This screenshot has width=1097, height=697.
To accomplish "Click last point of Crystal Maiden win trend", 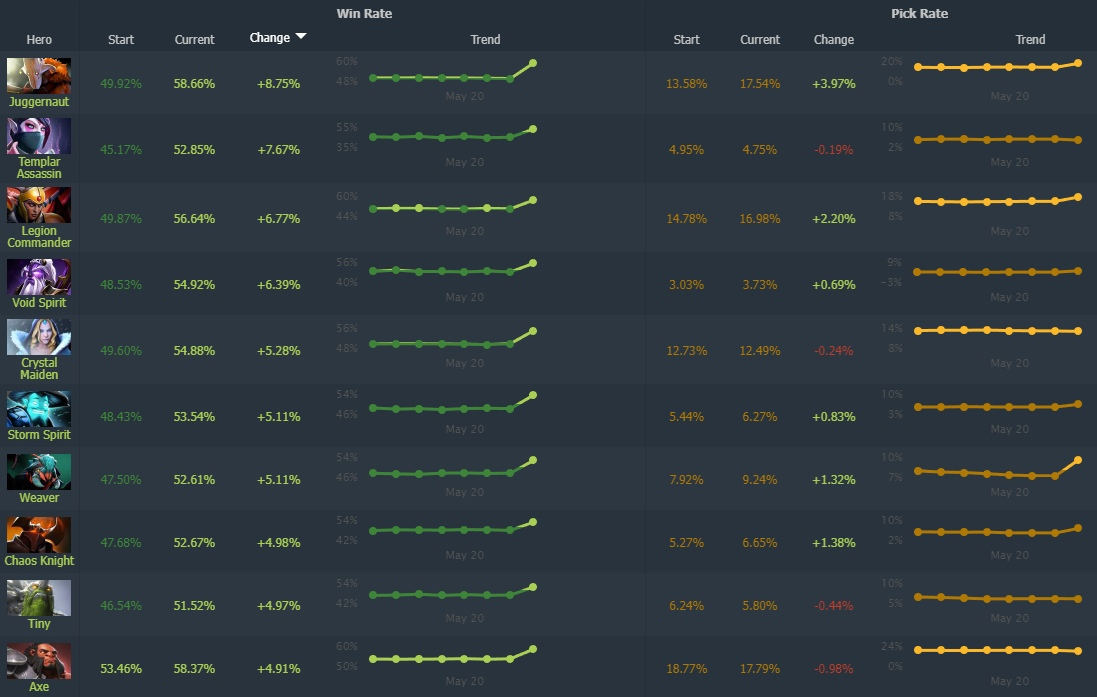I will [533, 331].
